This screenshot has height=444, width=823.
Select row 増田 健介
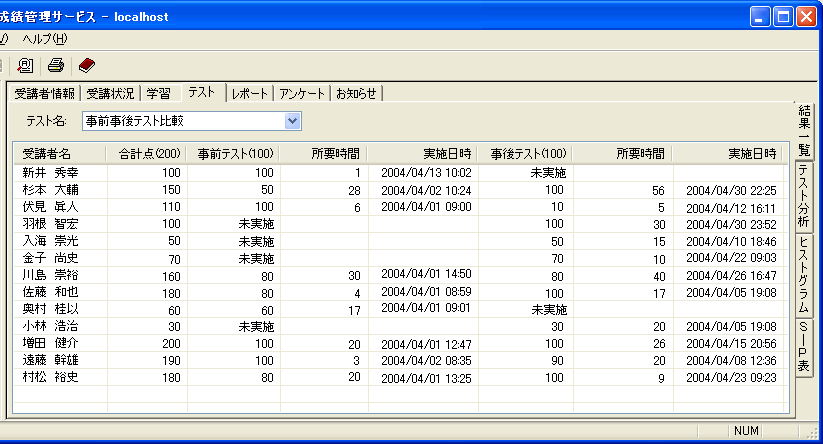pyautogui.click(x=401, y=343)
